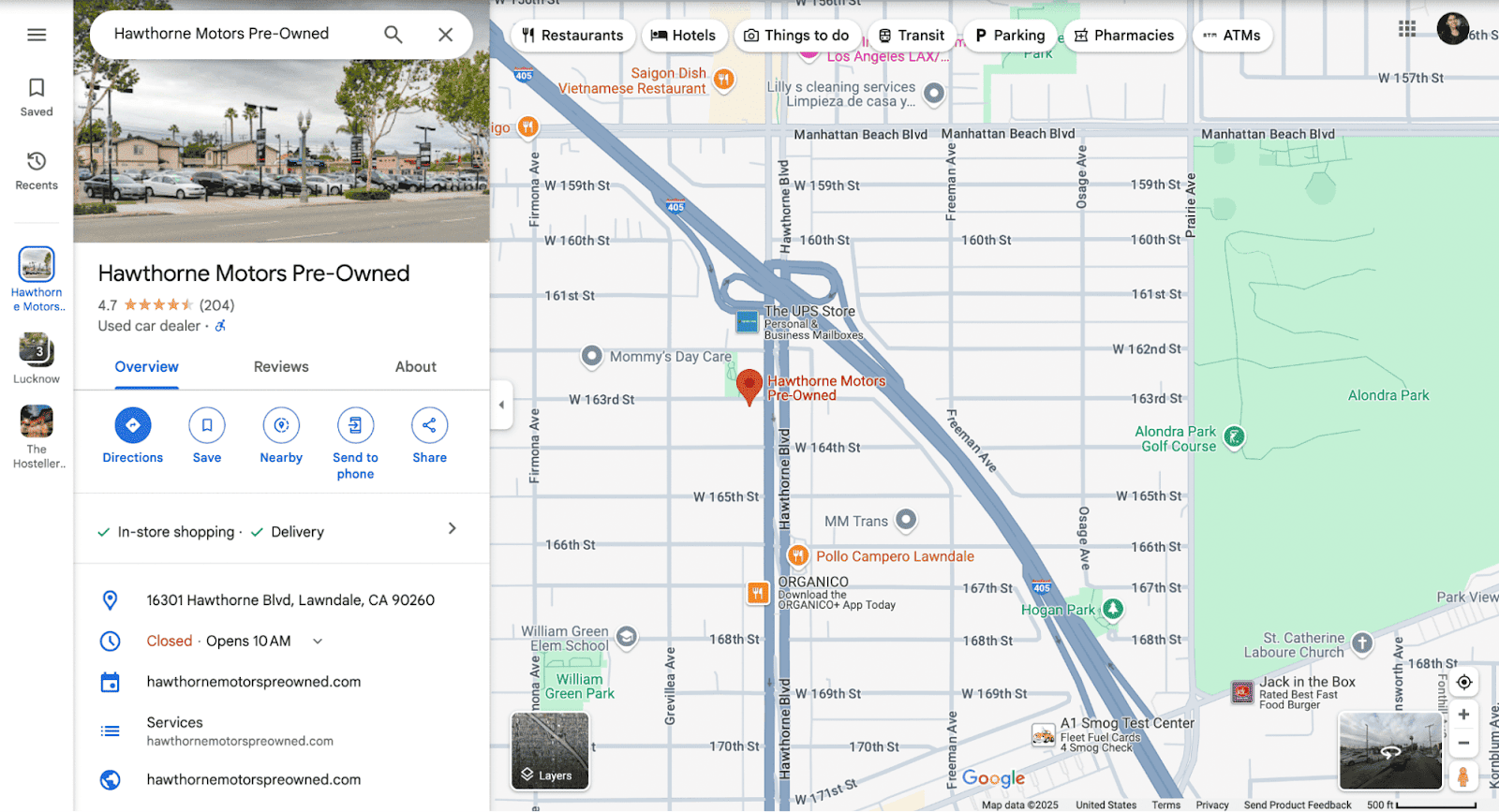Zoom in on the map

click(x=1463, y=715)
